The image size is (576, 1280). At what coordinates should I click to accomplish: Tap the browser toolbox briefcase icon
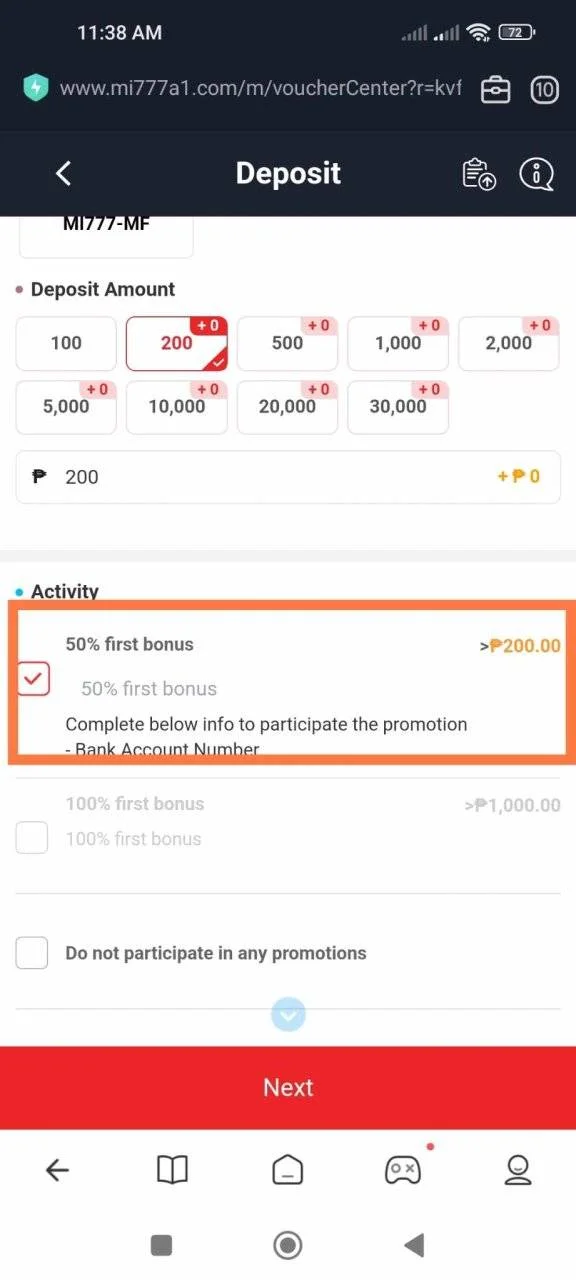point(496,89)
